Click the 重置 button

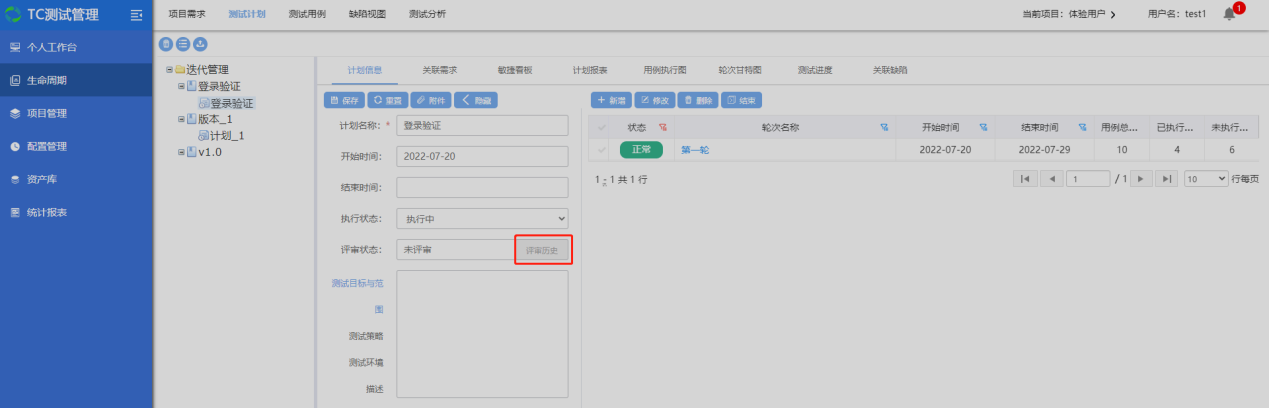tap(386, 100)
